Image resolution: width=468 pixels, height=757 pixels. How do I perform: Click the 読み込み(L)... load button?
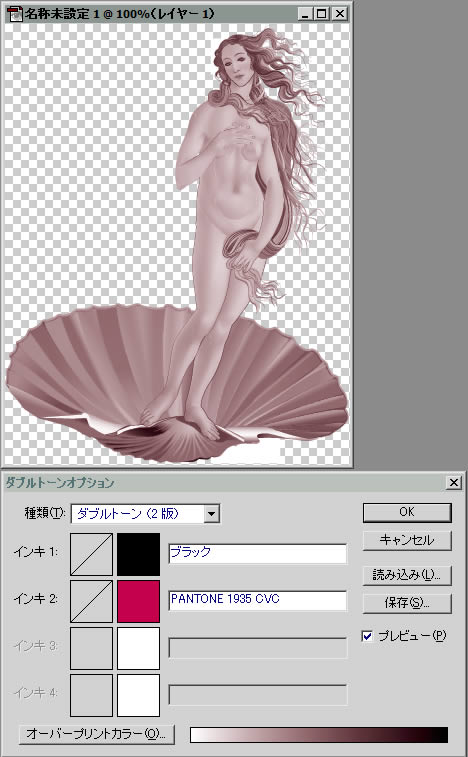pos(407,575)
